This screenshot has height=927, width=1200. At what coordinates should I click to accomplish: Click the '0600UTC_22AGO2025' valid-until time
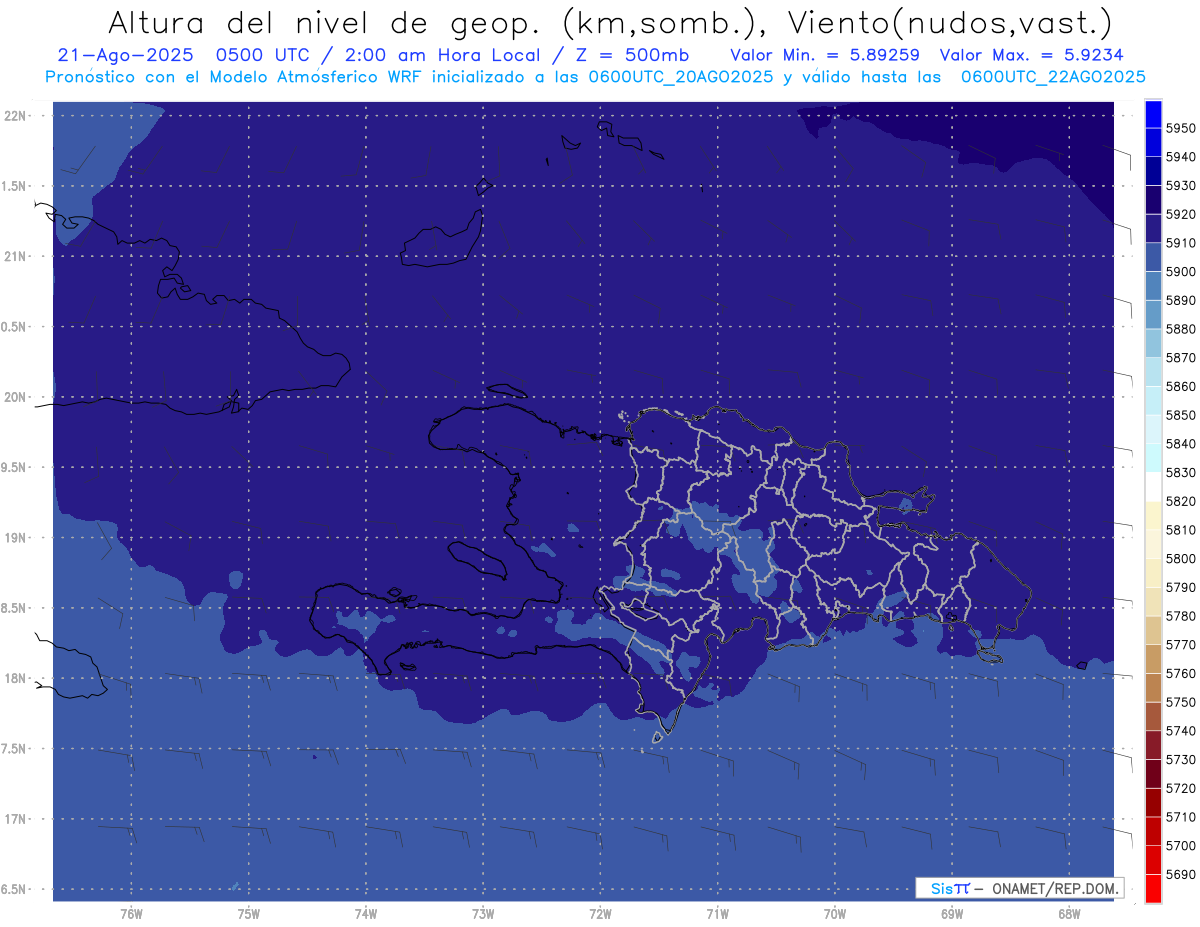pos(1053,77)
